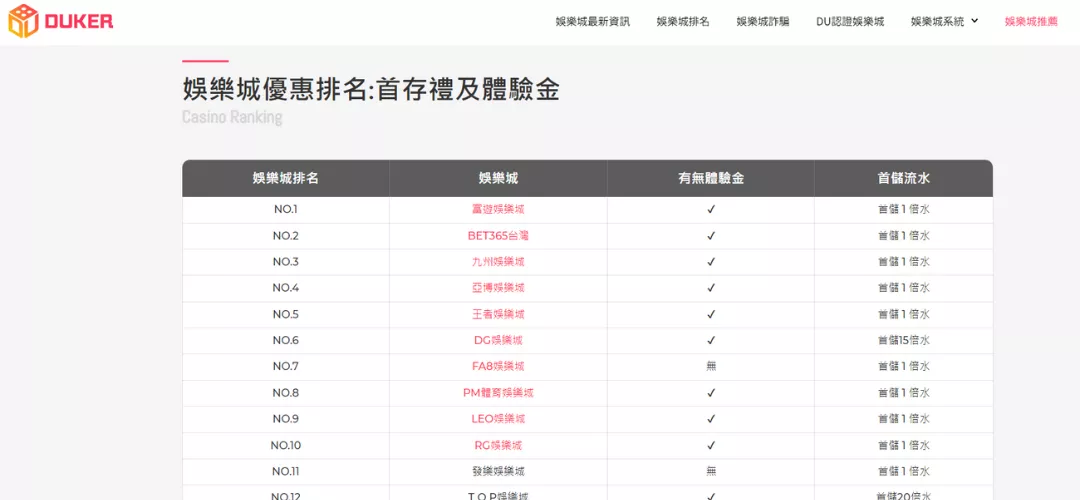Follow the 亞博娛樂城 link
Viewport: 1080px width, 500px height.
tap(498, 288)
